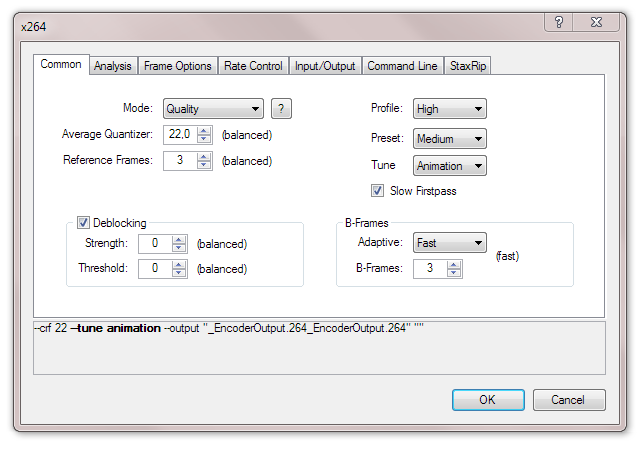Open the Command Line tab
This screenshot has width=644, height=450.
(x=402, y=66)
